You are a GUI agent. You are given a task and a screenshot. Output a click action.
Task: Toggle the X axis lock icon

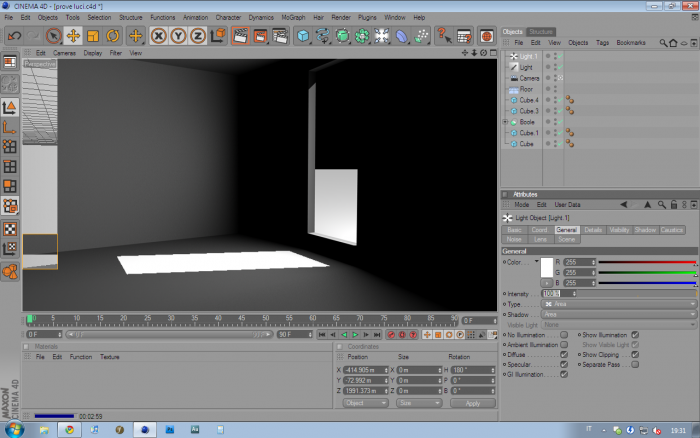point(158,36)
